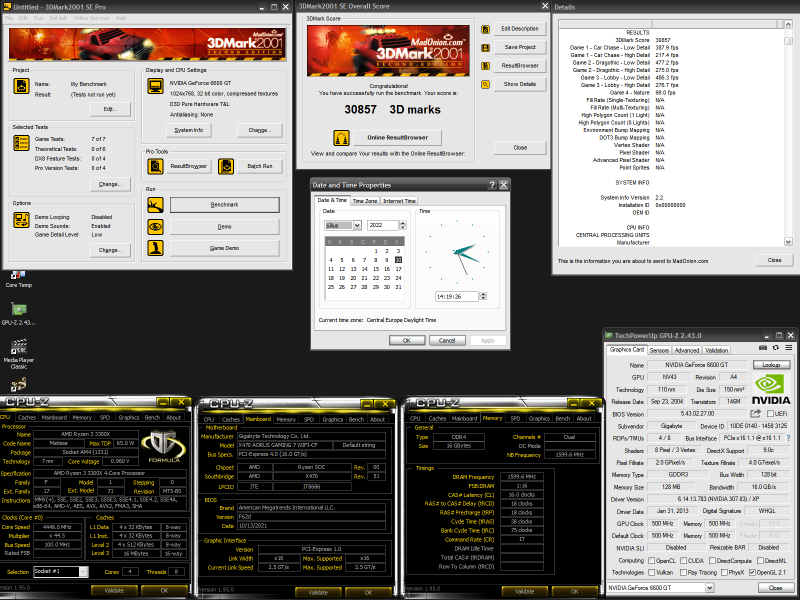Click the icon left of Online ResultBrowser
The height and width of the screenshot is (600, 800).
point(341,137)
